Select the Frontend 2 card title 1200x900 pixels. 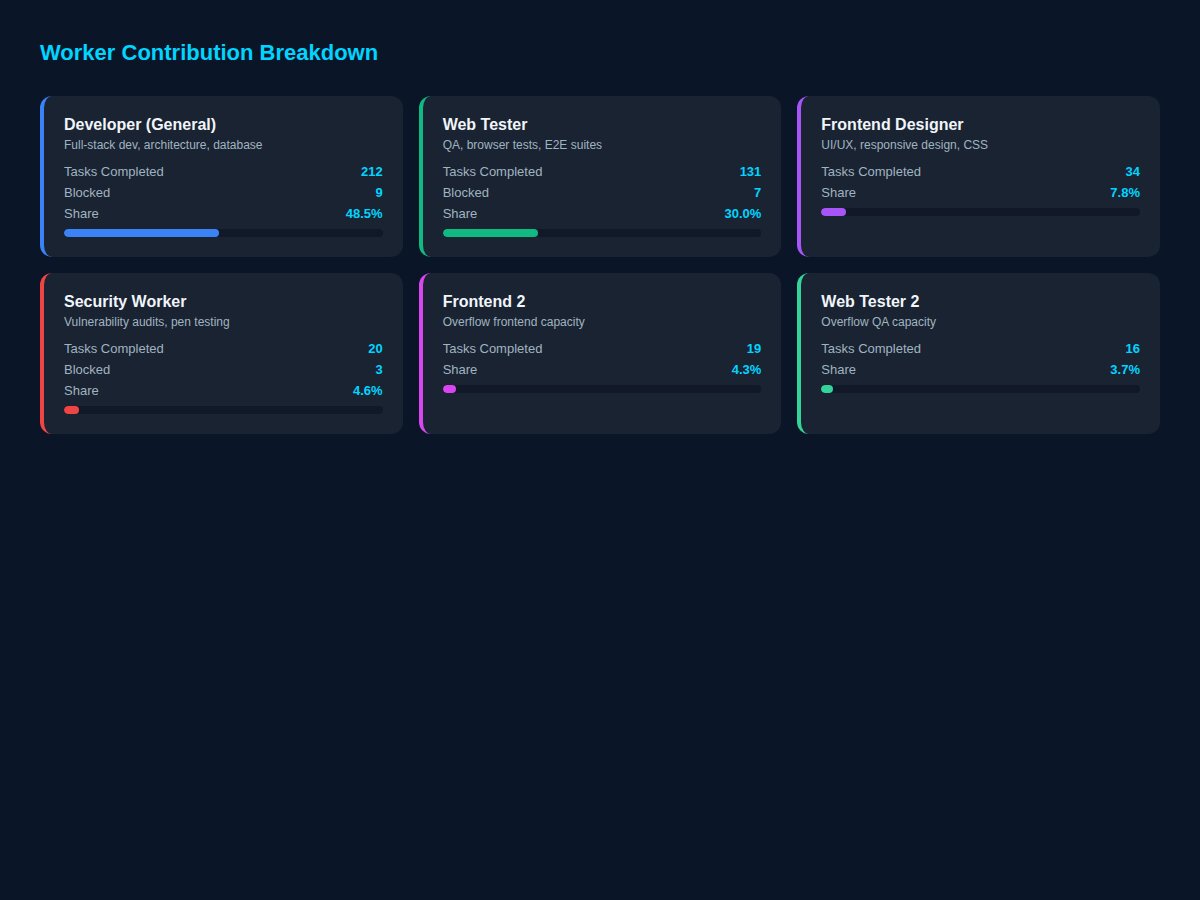pos(483,301)
